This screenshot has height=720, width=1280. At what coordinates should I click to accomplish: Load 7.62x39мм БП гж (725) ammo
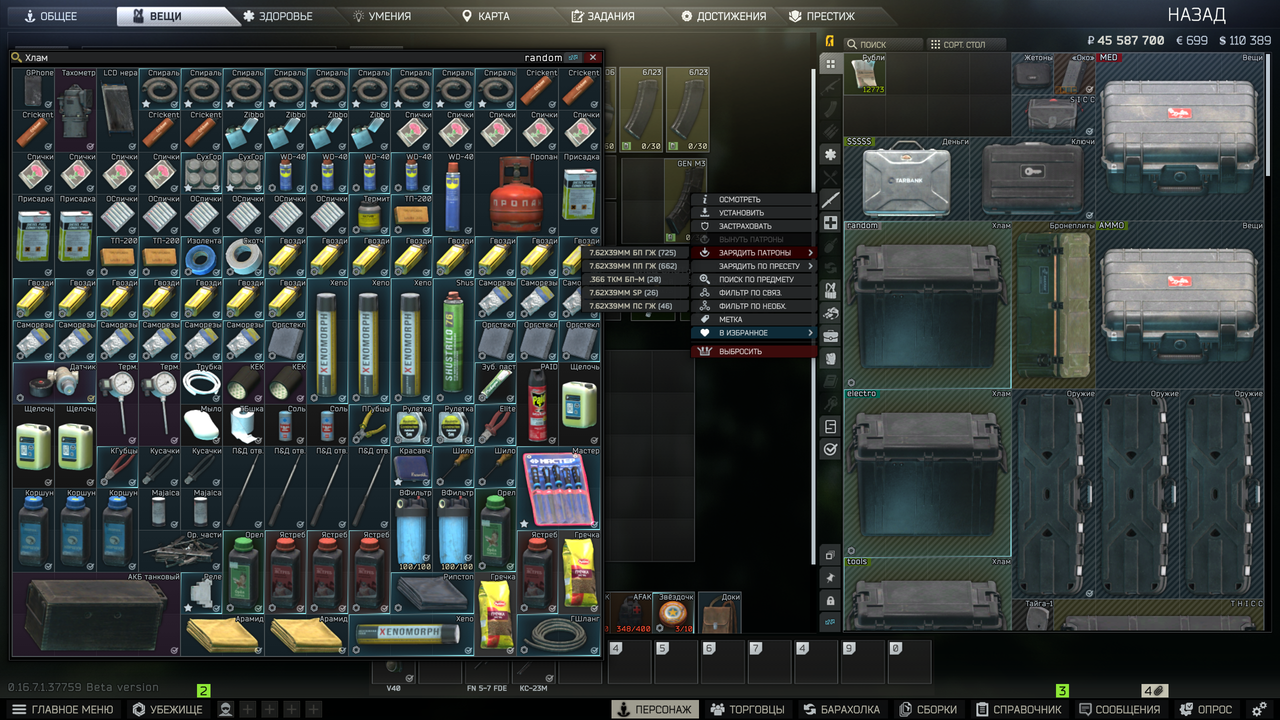pos(635,253)
